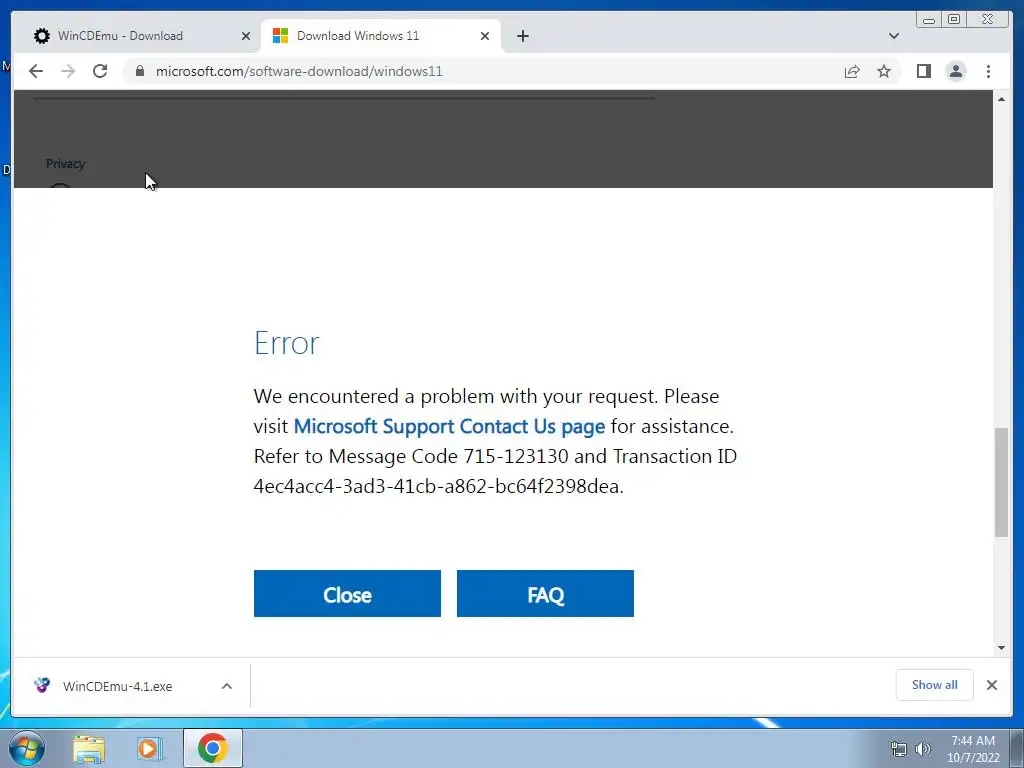1024x768 pixels.
Task: Close the Download Windows 11 tab
Action: [485, 36]
